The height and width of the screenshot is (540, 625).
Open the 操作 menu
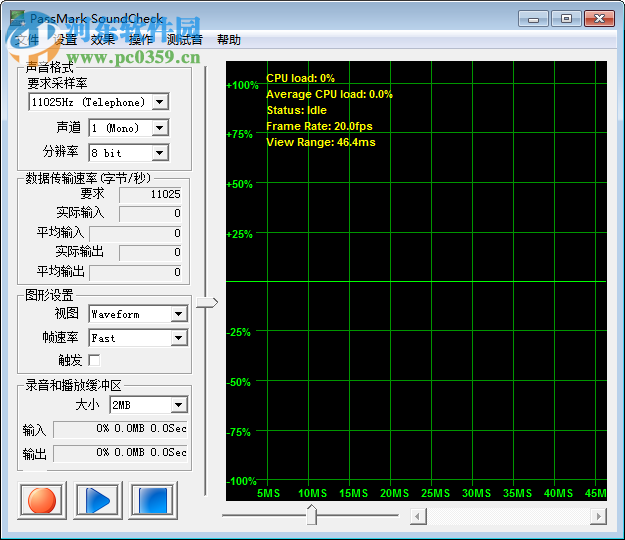click(x=141, y=40)
